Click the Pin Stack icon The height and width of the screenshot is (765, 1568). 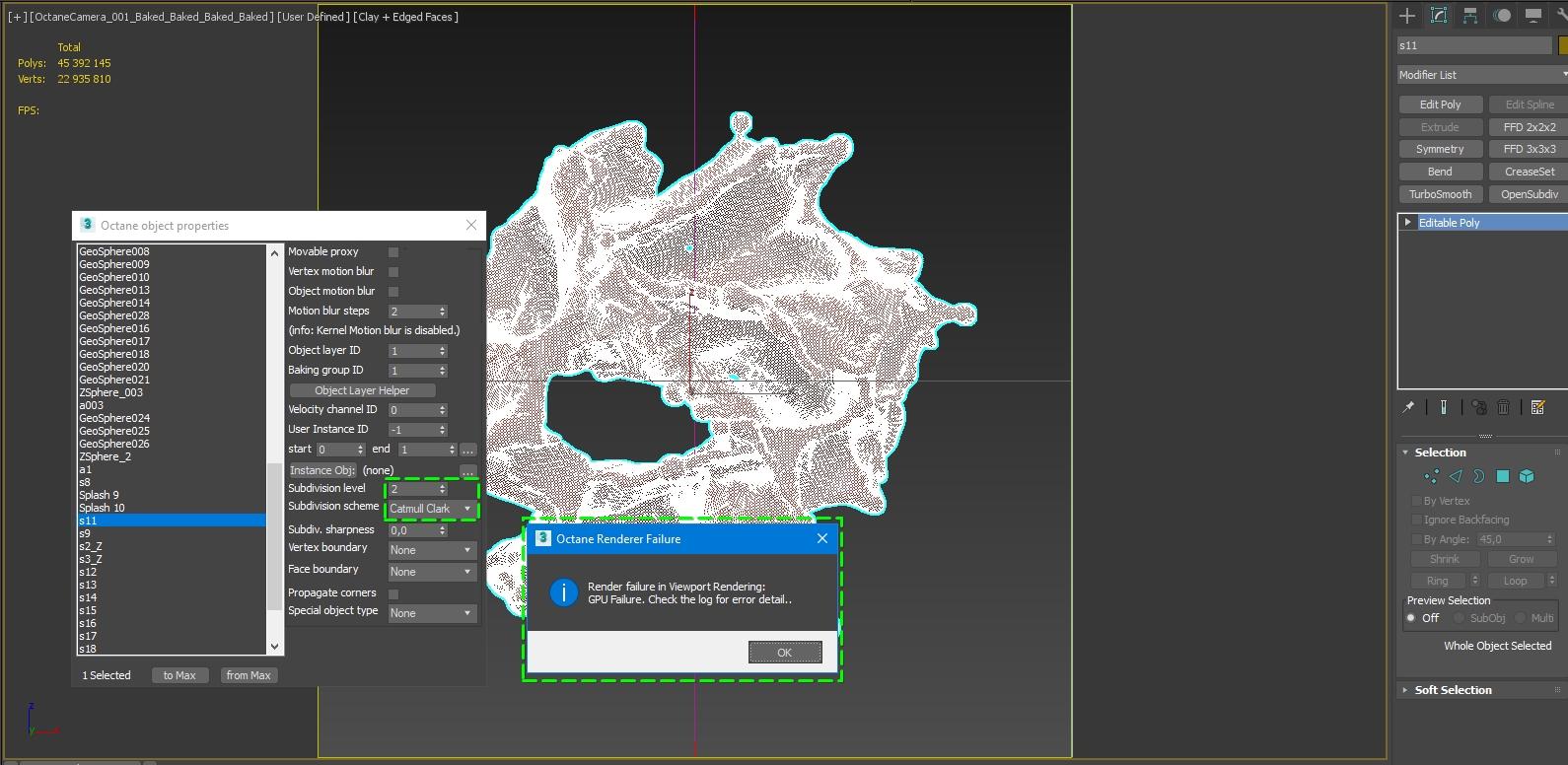tap(1408, 407)
